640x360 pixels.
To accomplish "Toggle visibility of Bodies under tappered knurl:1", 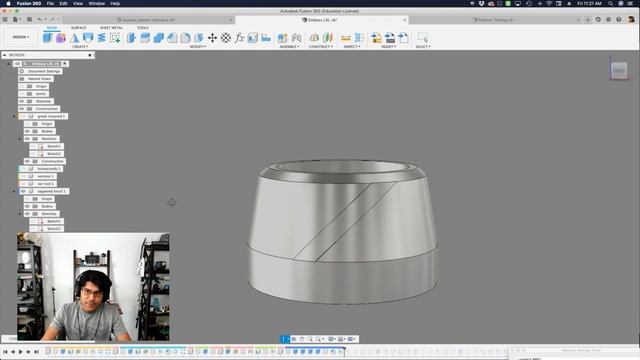I will coord(28,206).
